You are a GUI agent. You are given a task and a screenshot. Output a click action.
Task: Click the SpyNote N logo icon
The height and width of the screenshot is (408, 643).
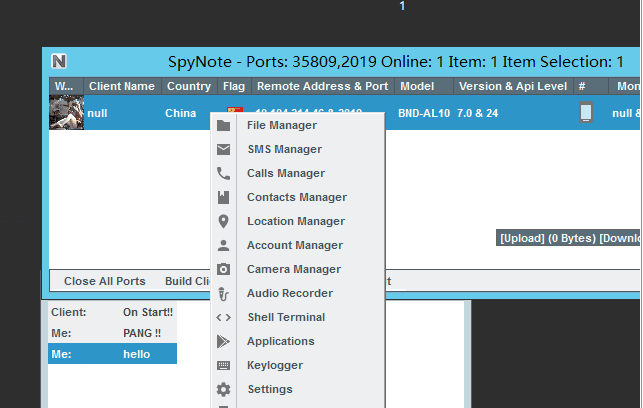point(59,61)
